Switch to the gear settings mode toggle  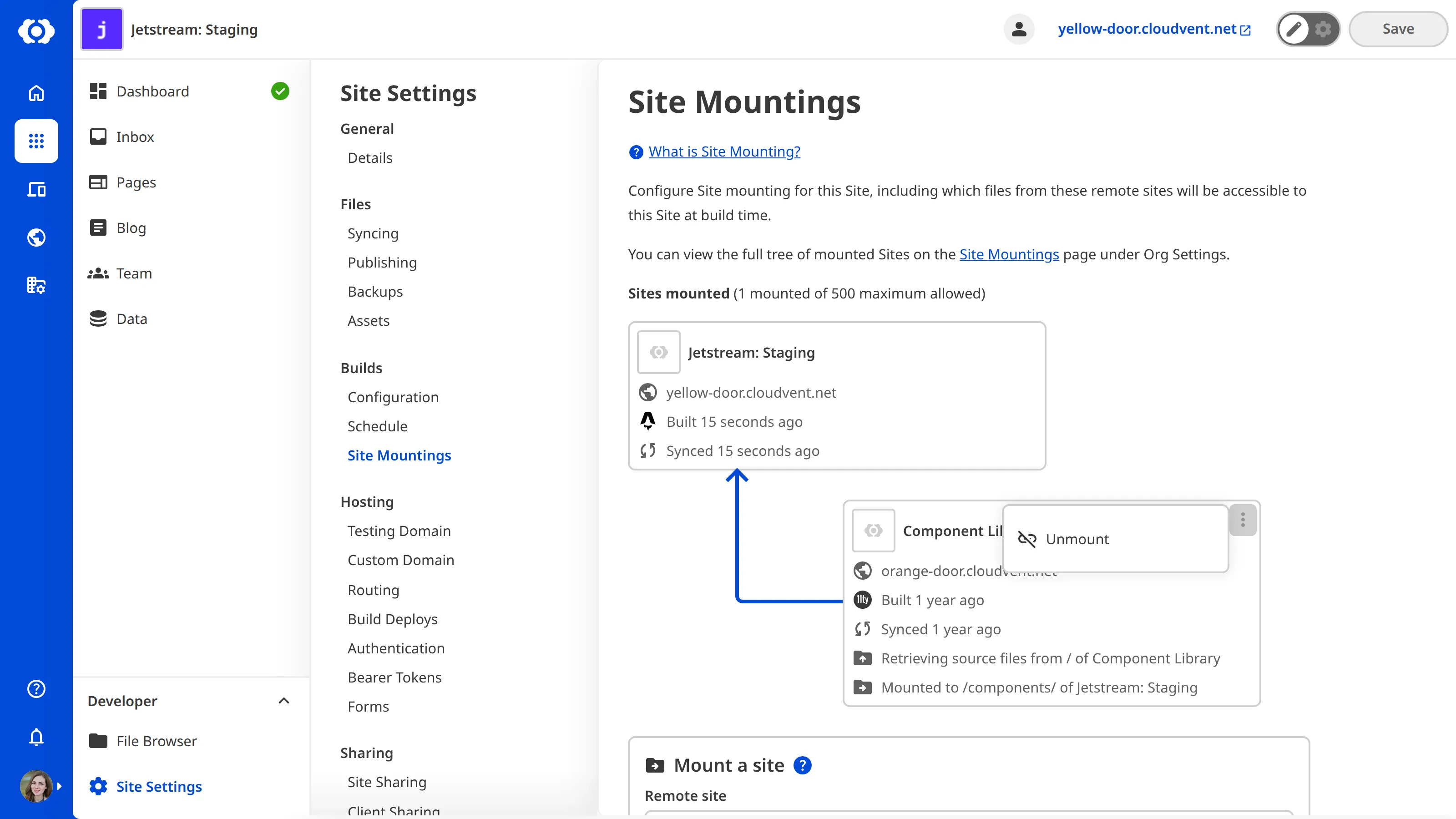click(x=1323, y=29)
